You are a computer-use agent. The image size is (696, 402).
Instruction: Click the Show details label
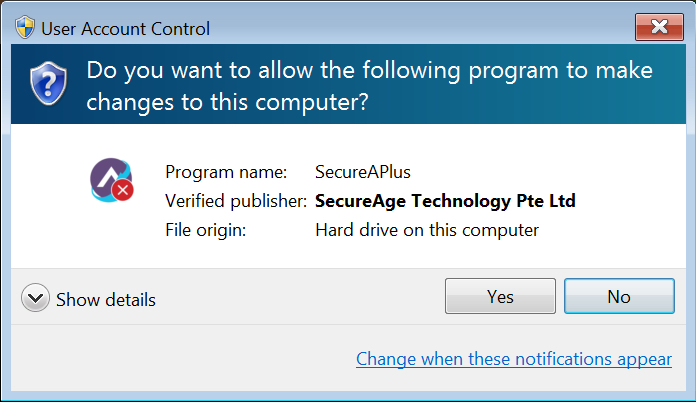(x=106, y=300)
